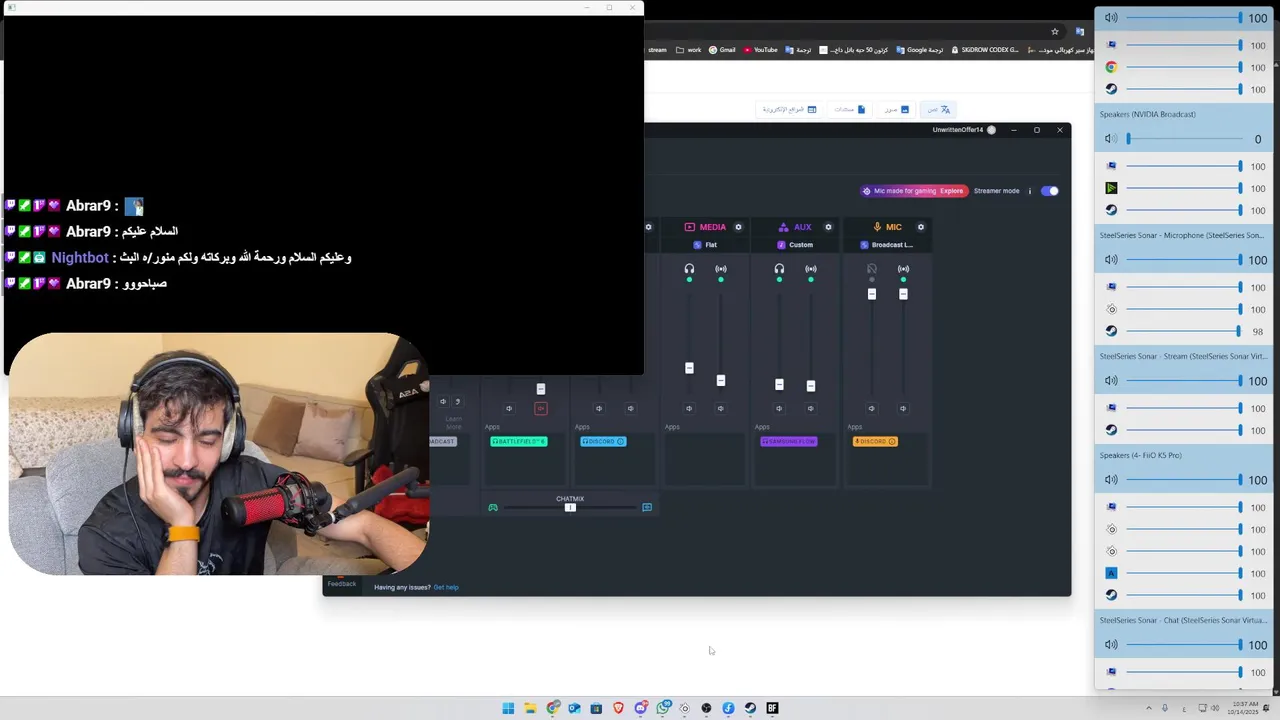The width and height of the screenshot is (1280, 720).
Task: Mute MEDIA headphones volume
Action: tap(689, 408)
